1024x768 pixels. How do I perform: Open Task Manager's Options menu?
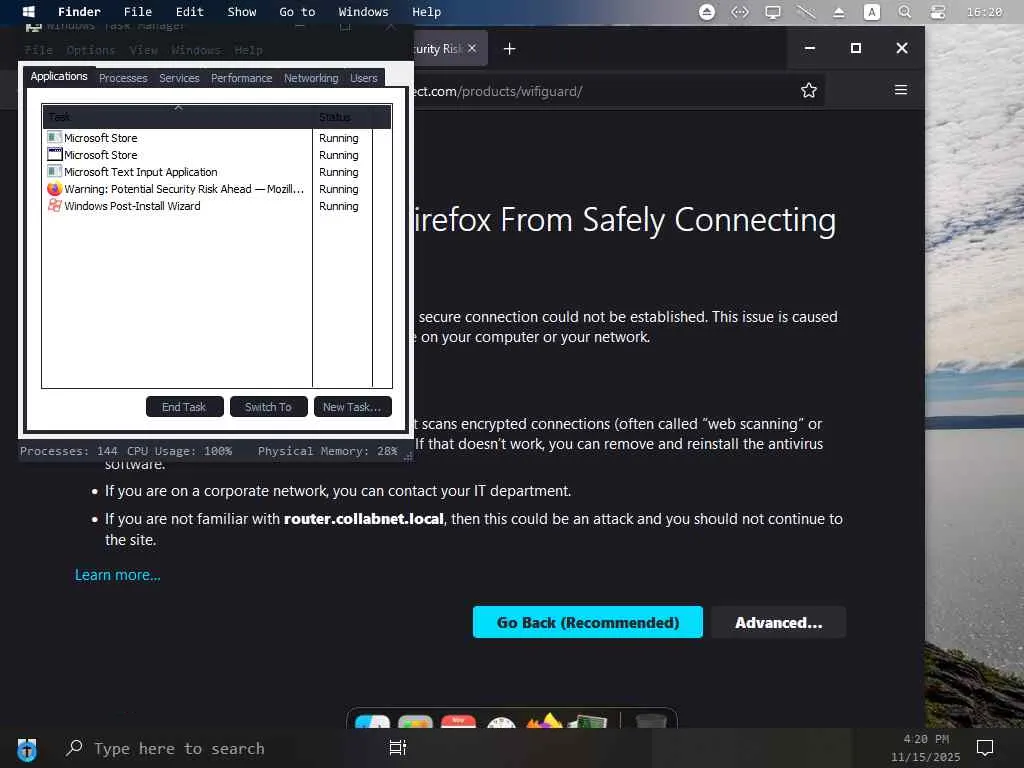point(91,50)
